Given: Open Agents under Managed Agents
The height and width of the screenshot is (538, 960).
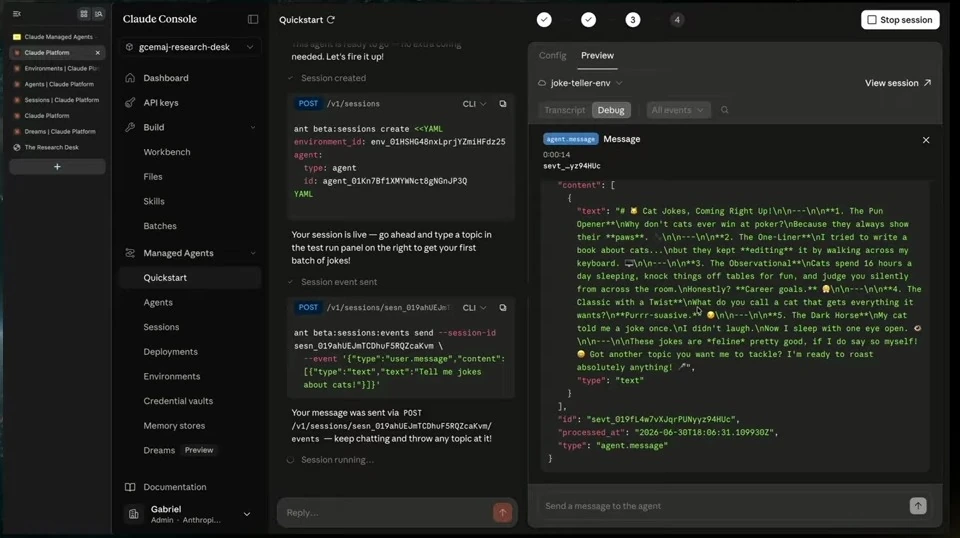Looking at the screenshot, I should point(158,302).
